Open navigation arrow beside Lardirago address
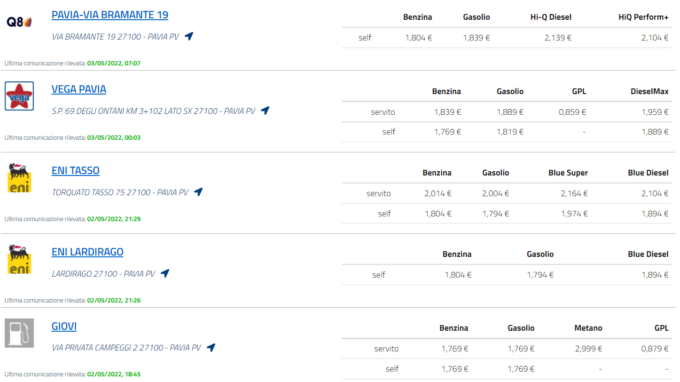This screenshot has width=680, height=382. [x=165, y=273]
